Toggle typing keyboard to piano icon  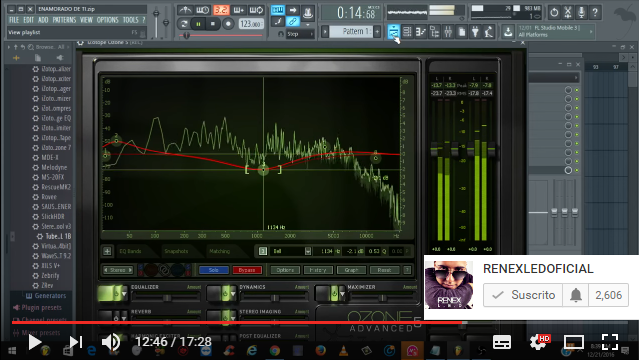[x=278, y=10]
